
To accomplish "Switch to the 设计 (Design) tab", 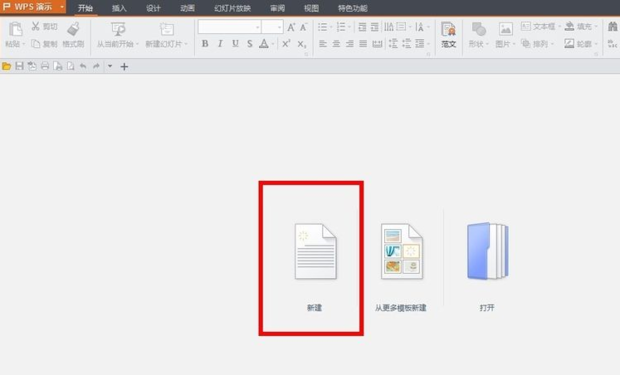I will pyautogui.click(x=153, y=8).
